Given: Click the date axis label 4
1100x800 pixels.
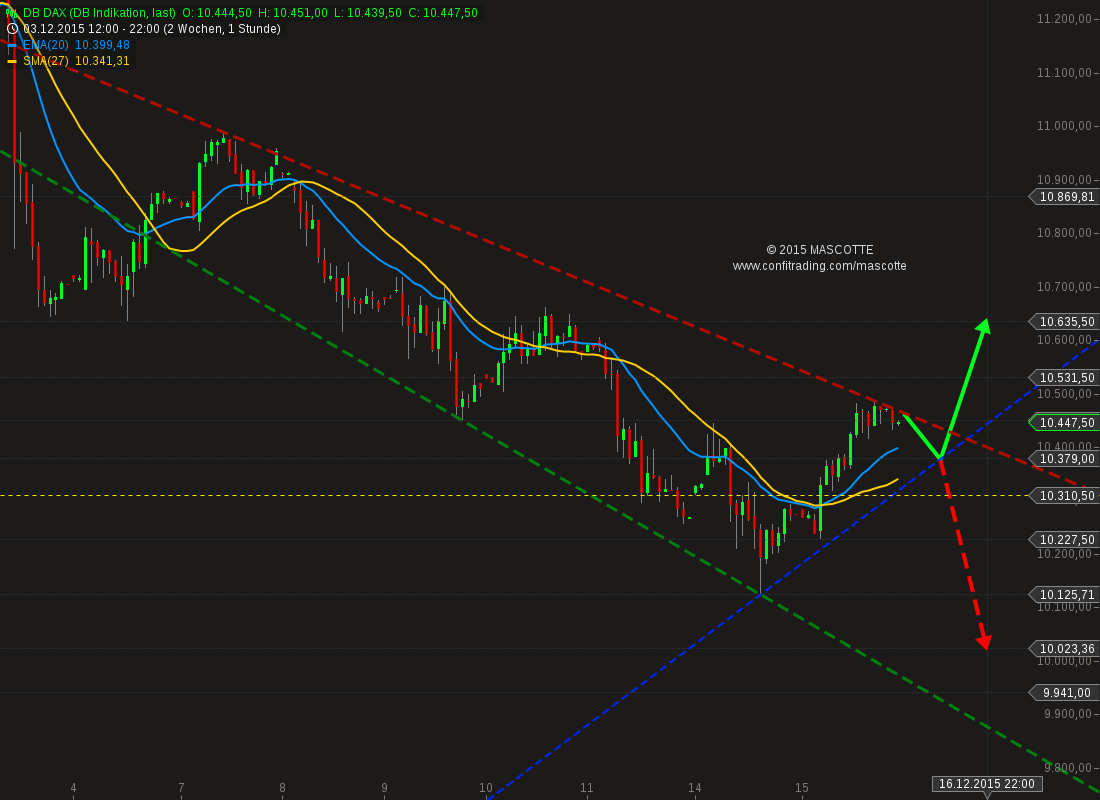Looking at the screenshot, I should click(74, 788).
